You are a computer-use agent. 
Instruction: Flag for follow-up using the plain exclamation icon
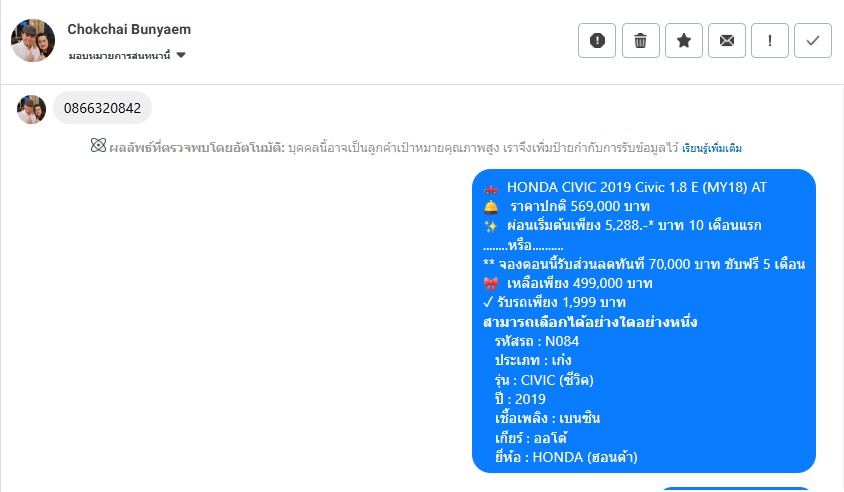click(x=770, y=40)
